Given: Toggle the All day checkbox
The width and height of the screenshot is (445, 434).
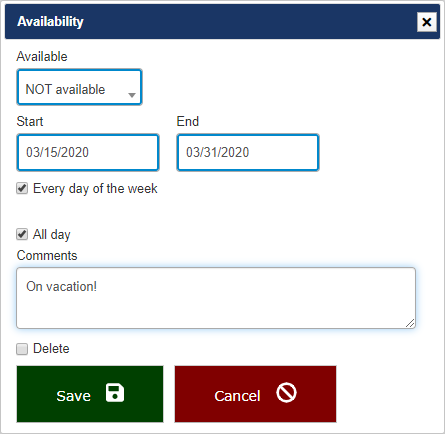Looking at the screenshot, I should pos(22,234).
